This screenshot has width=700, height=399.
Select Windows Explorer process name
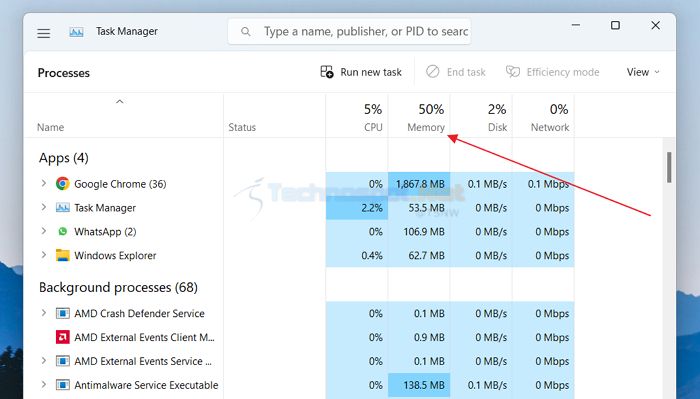pos(115,256)
